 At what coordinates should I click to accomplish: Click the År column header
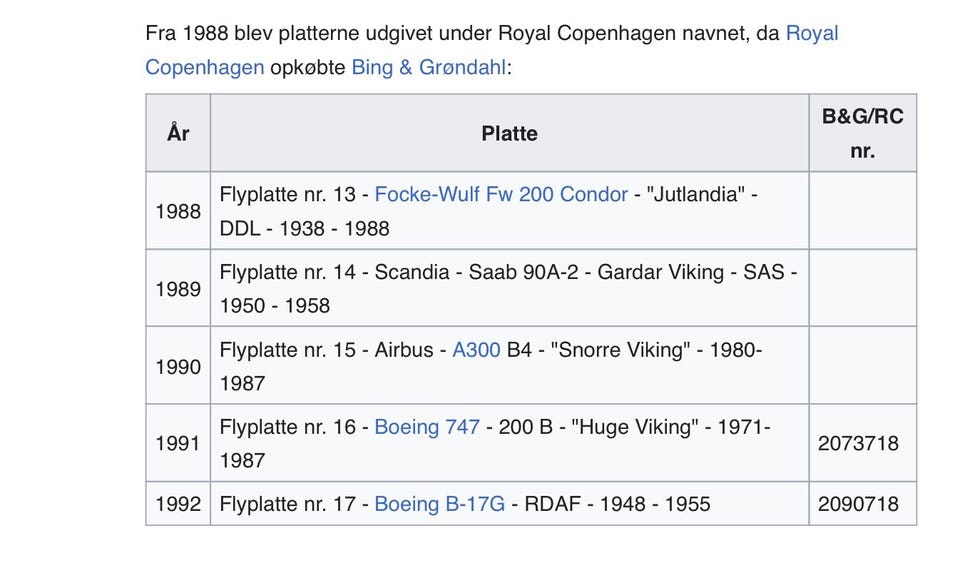(178, 133)
